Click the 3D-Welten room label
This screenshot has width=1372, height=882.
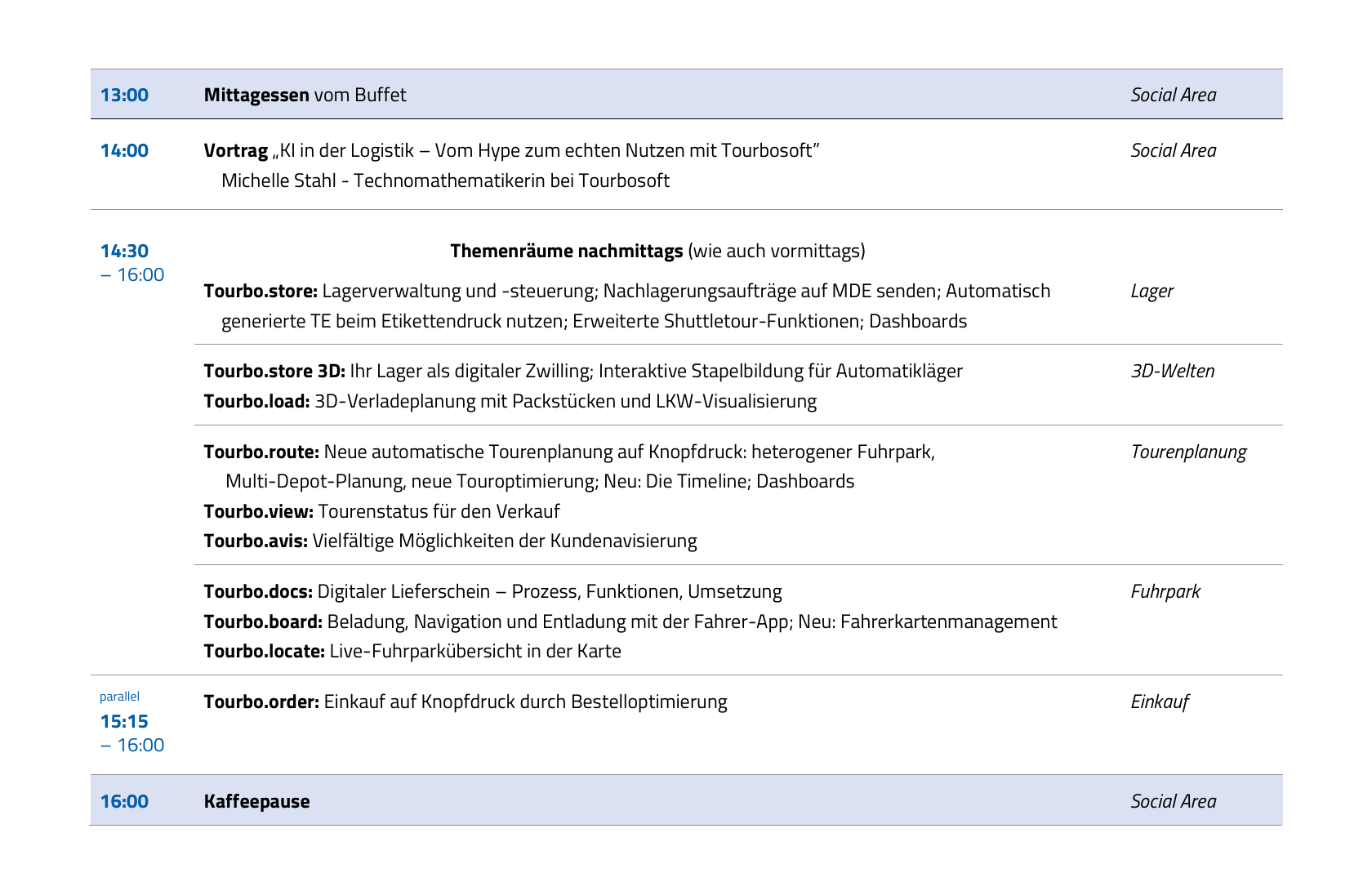tap(1172, 371)
